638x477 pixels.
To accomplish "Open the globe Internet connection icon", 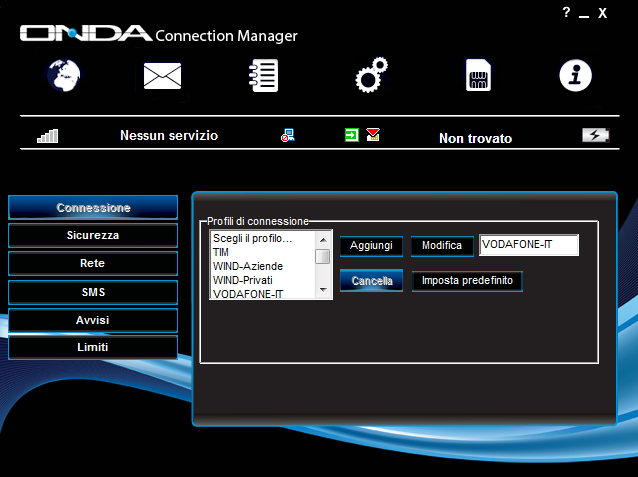I will tap(64, 75).
